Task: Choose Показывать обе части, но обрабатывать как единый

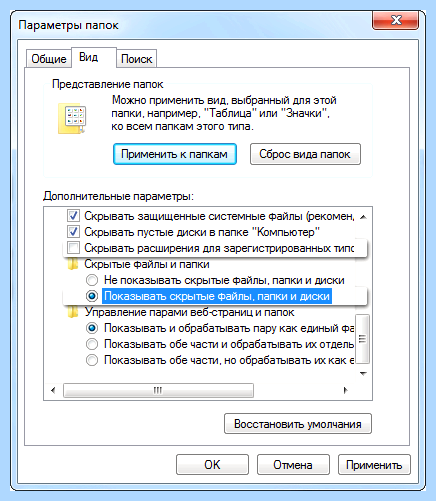Action: click(x=92, y=360)
